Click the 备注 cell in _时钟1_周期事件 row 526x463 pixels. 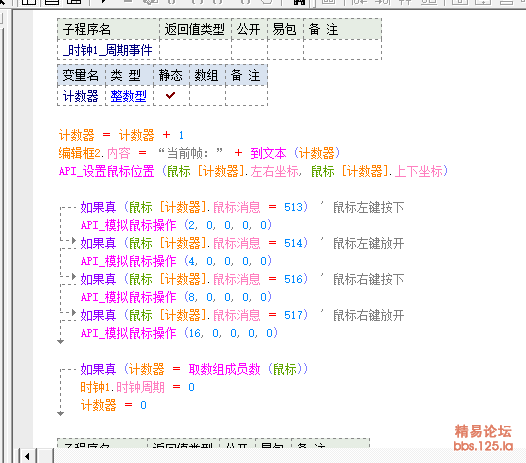pyautogui.click(x=343, y=50)
